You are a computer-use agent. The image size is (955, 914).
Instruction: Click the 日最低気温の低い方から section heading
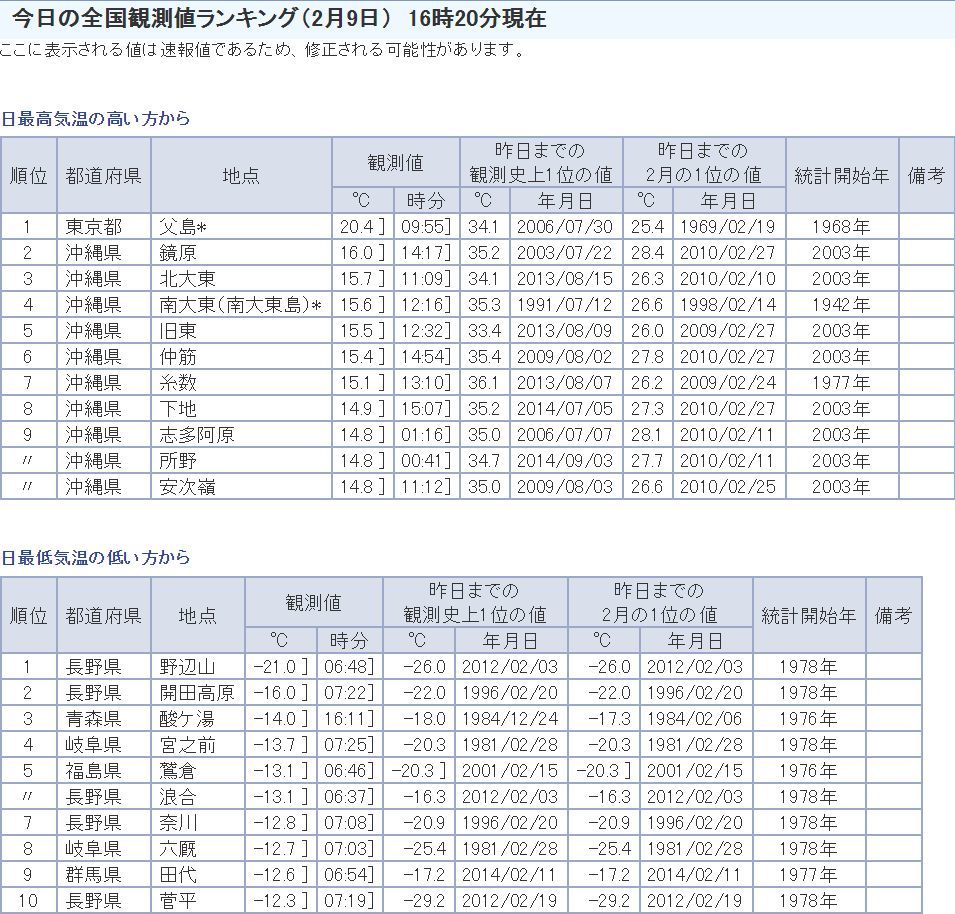point(96,557)
